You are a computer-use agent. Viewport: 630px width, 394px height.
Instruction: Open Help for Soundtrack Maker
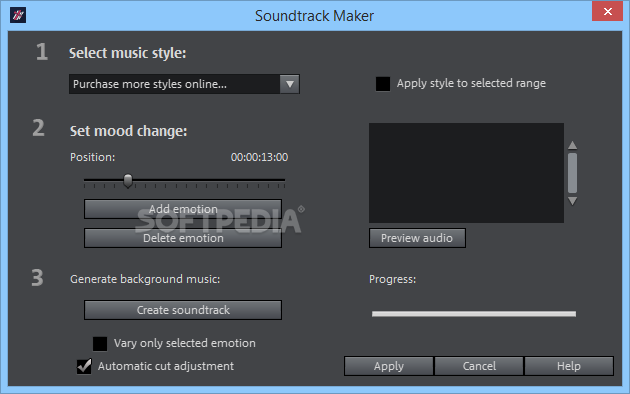tap(569, 366)
